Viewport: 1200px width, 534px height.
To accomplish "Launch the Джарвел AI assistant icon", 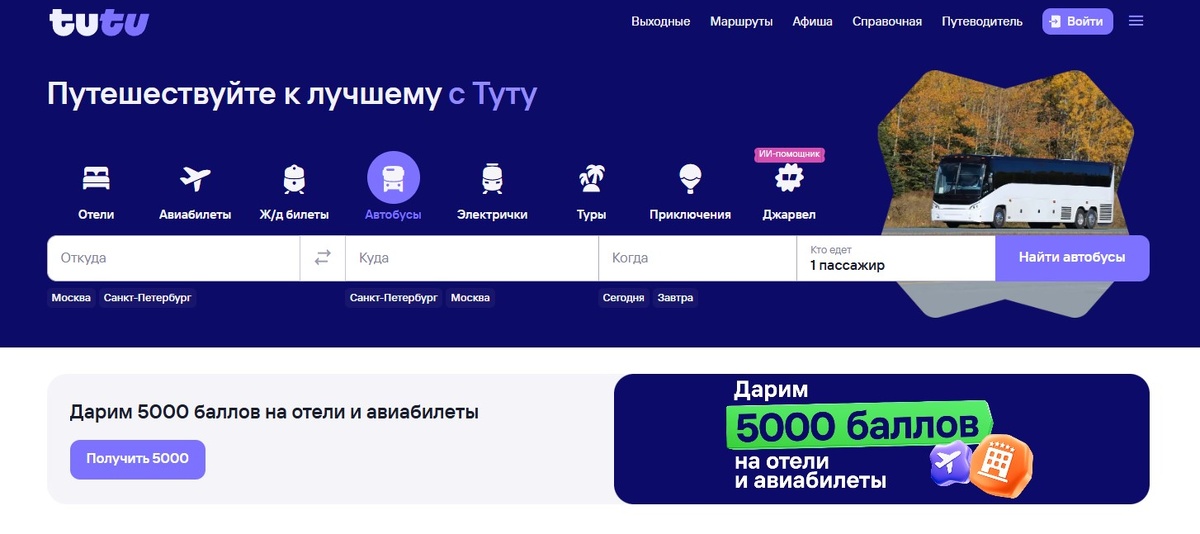I will [x=789, y=178].
